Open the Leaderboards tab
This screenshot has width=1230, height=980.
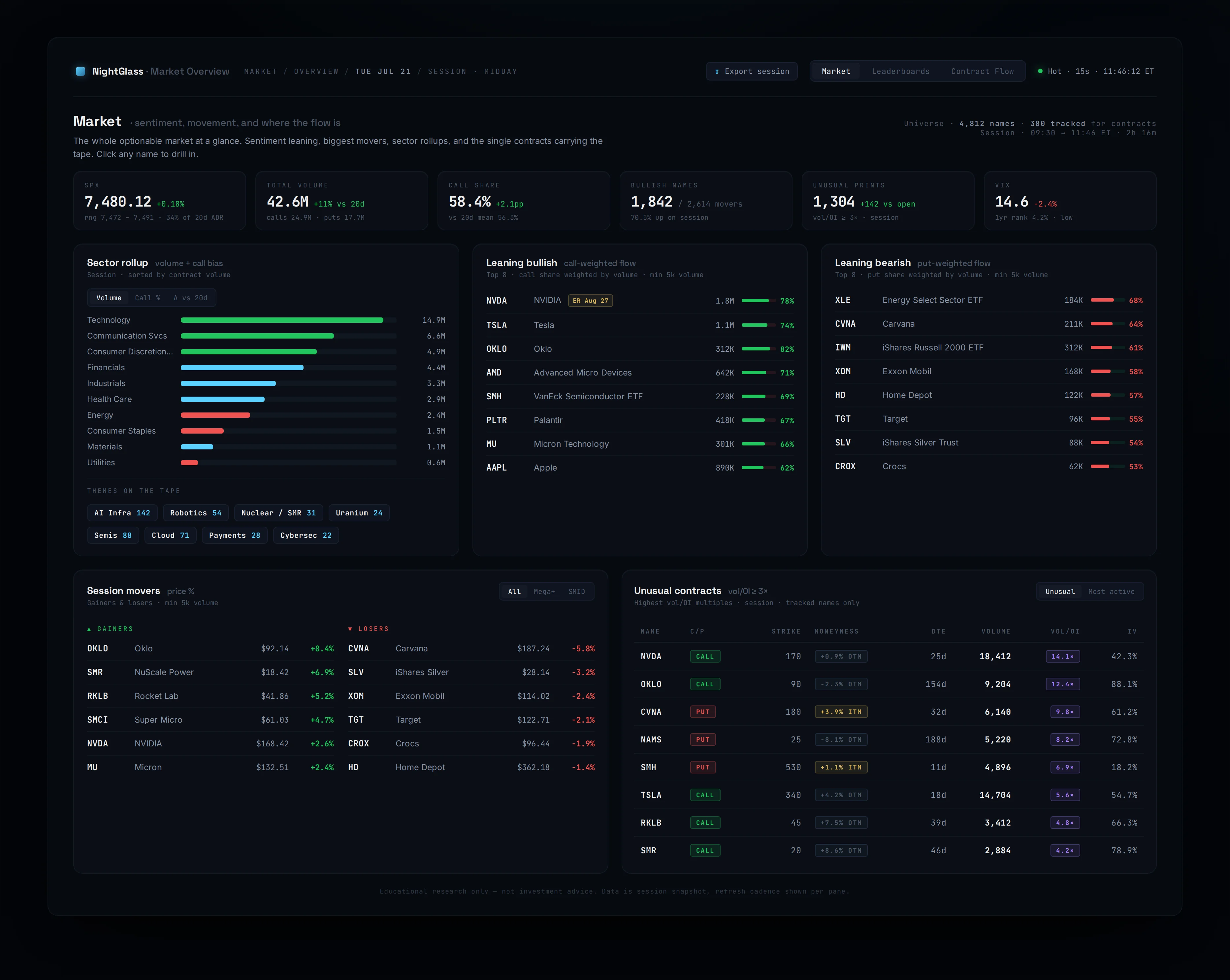[x=900, y=71]
